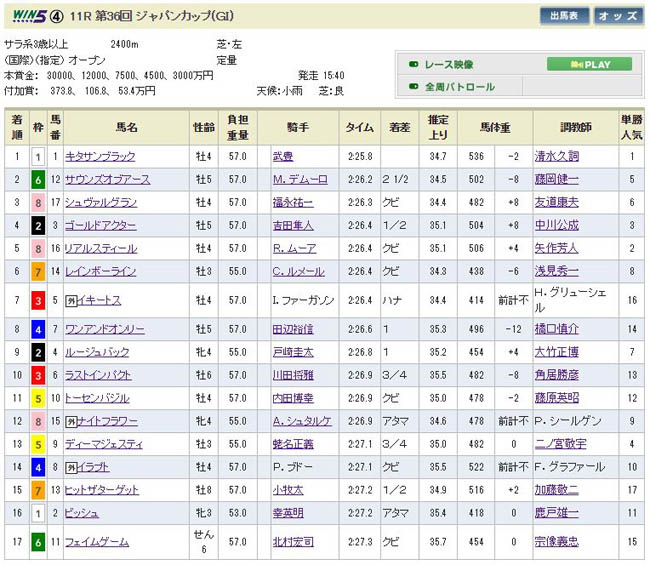Open trainer 清水久詞 link
This screenshot has height=565, width=650.
tap(583, 157)
